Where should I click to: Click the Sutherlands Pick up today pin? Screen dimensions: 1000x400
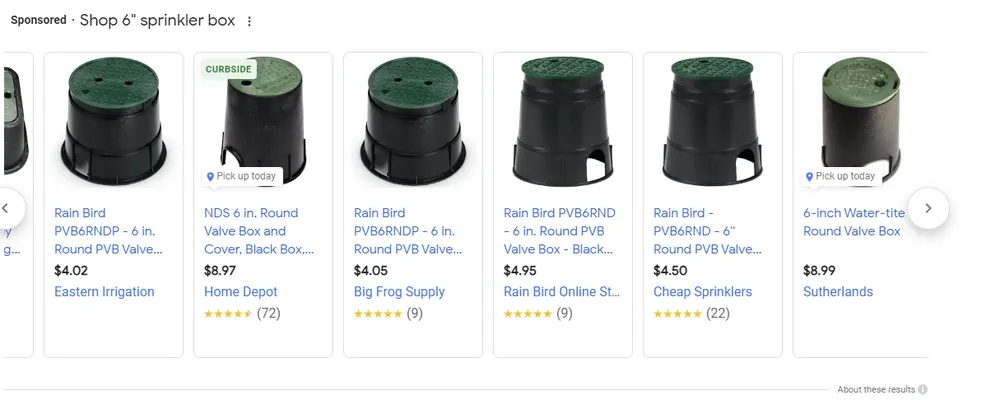[x=810, y=176]
